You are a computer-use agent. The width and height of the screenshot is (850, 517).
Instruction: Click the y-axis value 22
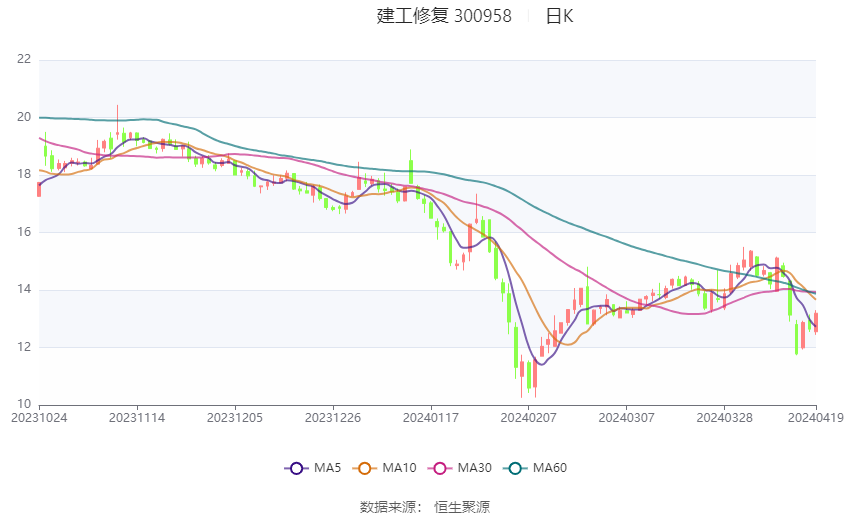pos(24,59)
